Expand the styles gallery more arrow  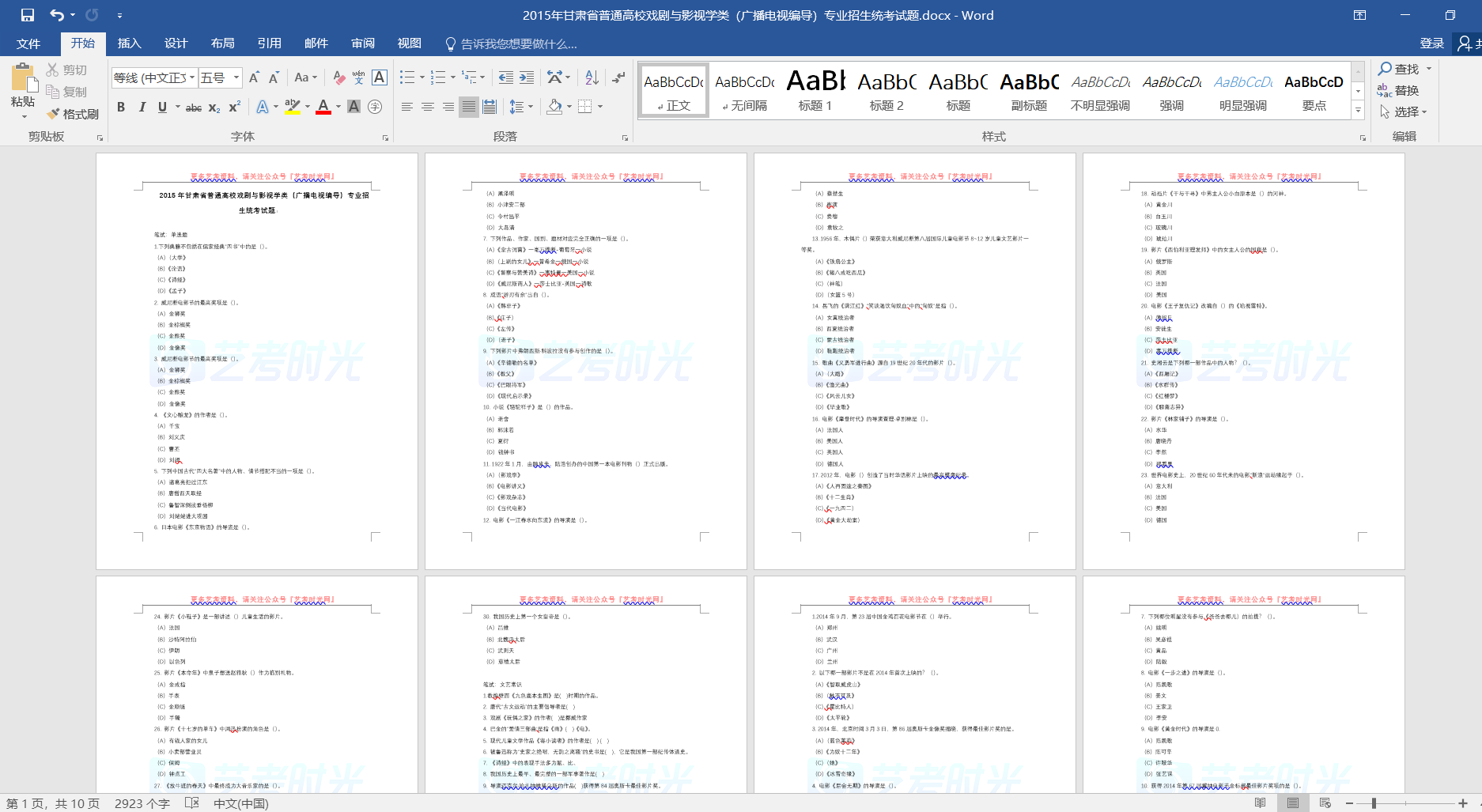tap(1358, 111)
